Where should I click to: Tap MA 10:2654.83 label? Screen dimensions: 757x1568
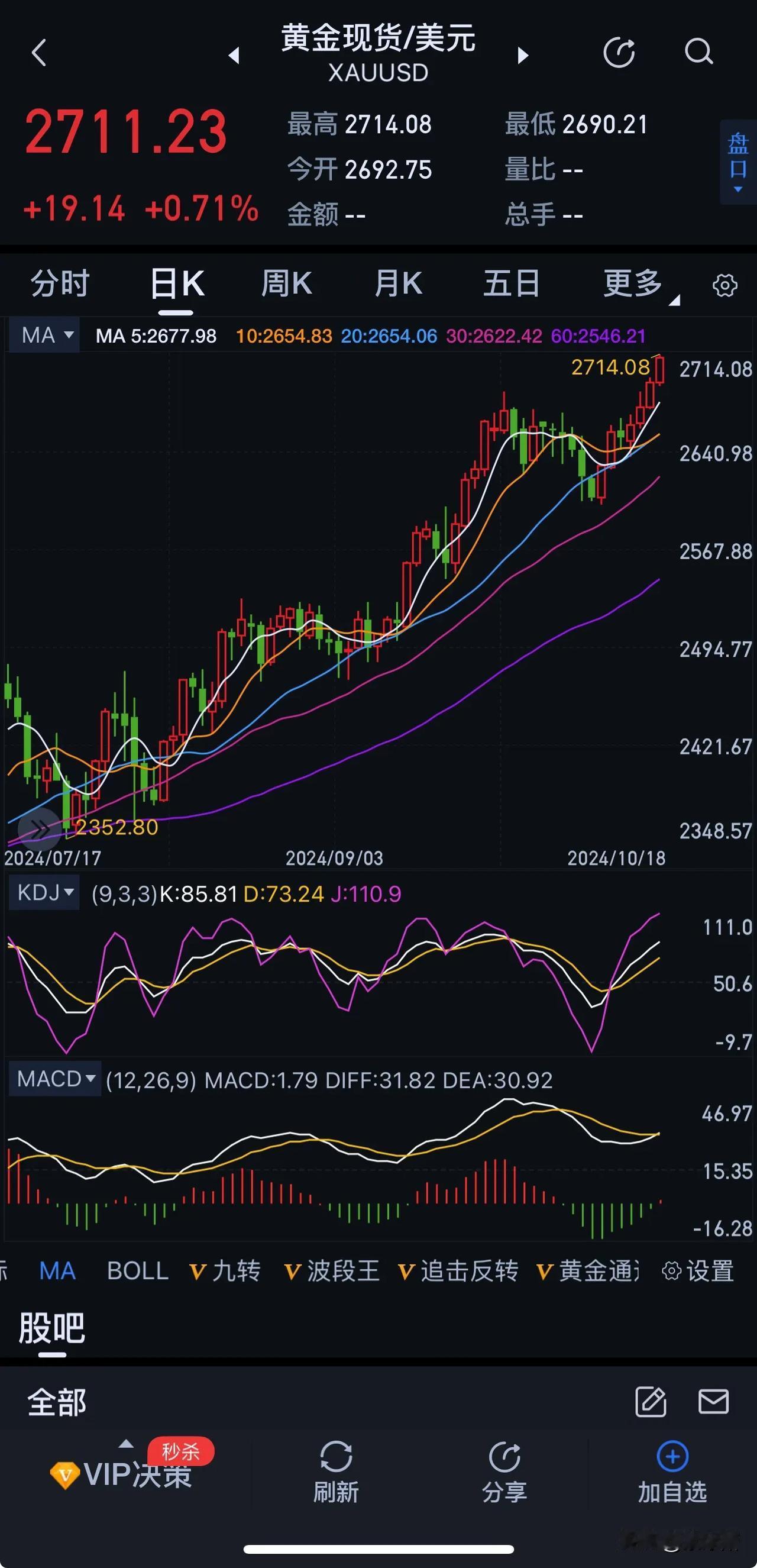coord(283,336)
